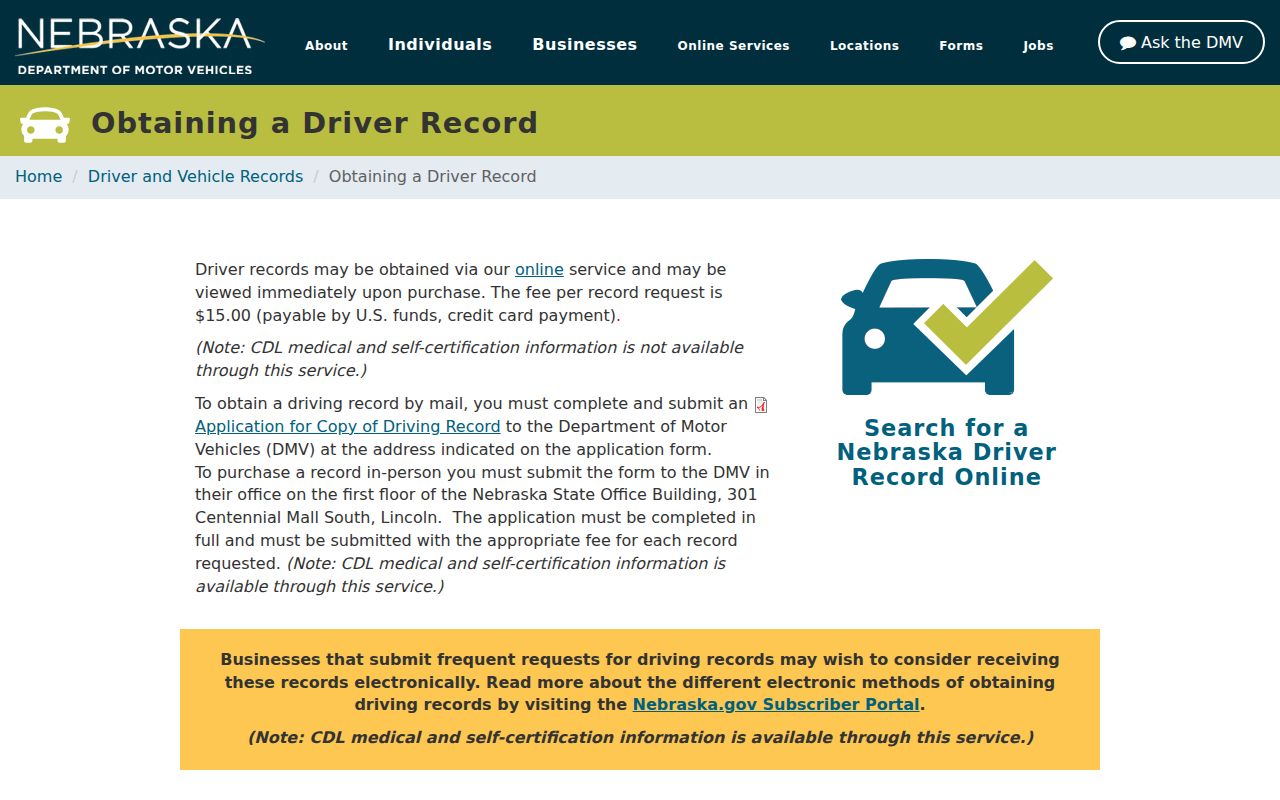Visit the Nebraska.gov Subscriber Portal link
Image resolution: width=1280 pixels, height=800 pixels.
[776, 705]
